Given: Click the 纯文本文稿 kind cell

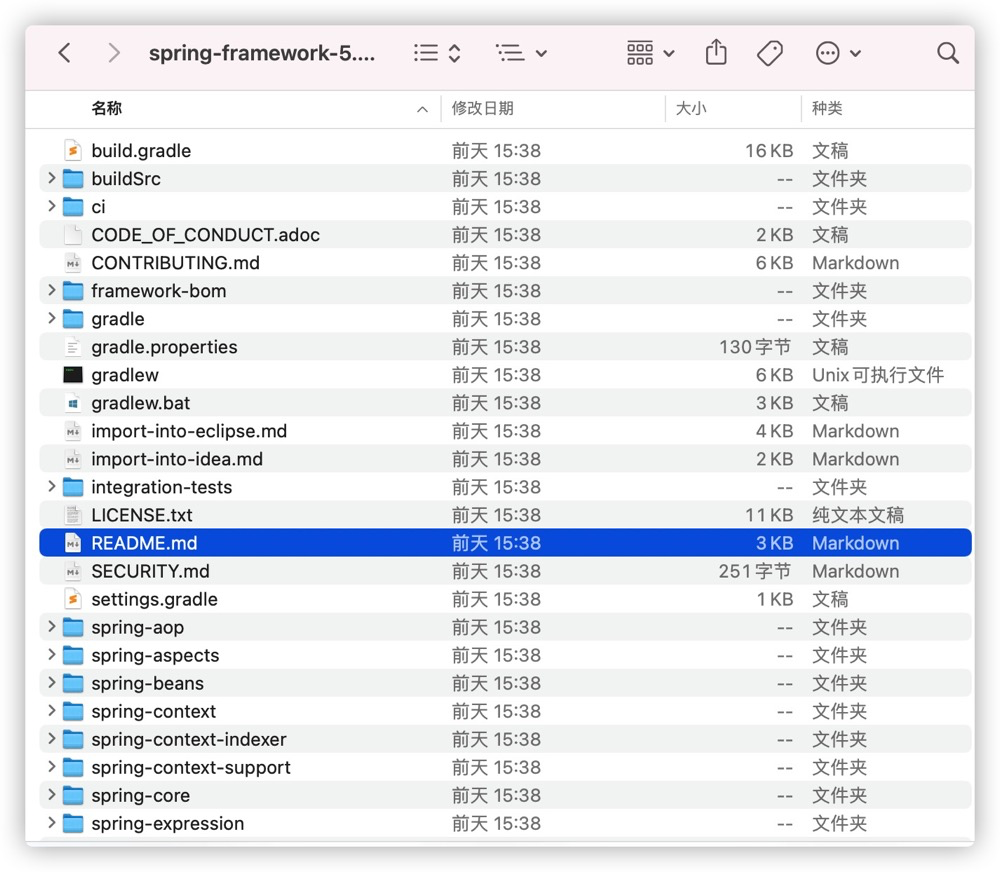Looking at the screenshot, I should click(x=858, y=515).
